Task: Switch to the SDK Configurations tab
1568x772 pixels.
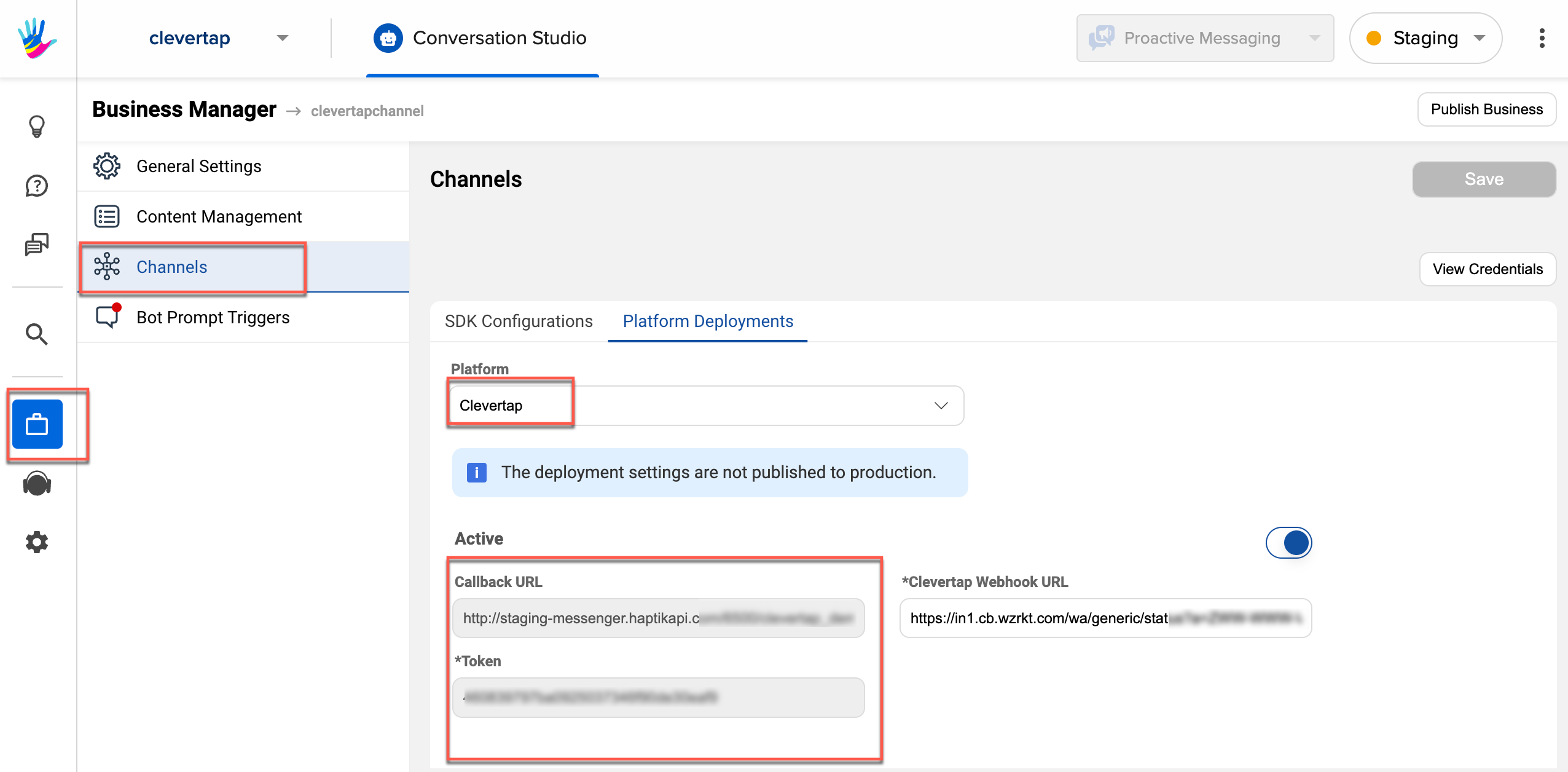Action: coord(519,321)
